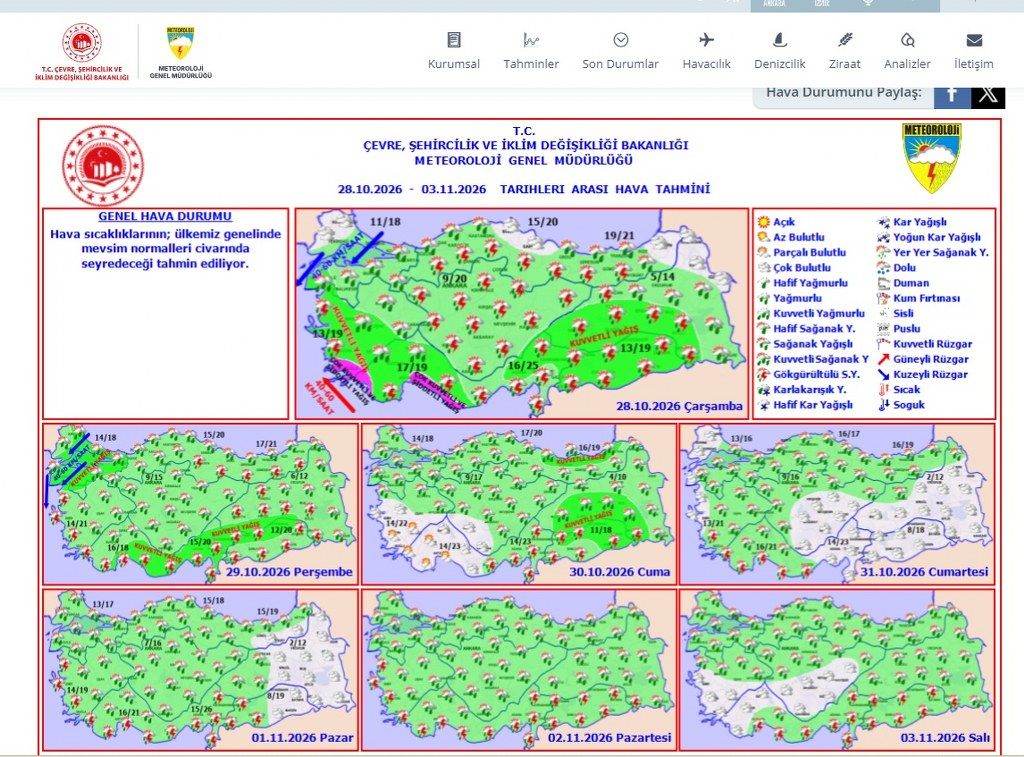Screen dimensions: 1024x757
Task: Open the 03.11.2026 Salı forecast map
Action: 837,669
